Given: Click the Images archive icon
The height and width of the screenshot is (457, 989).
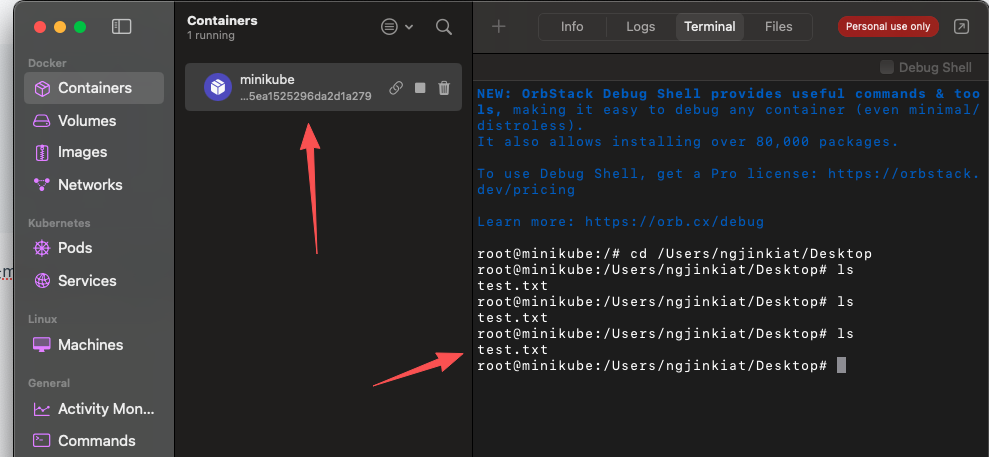Looking at the screenshot, I should tap(42, 152).
